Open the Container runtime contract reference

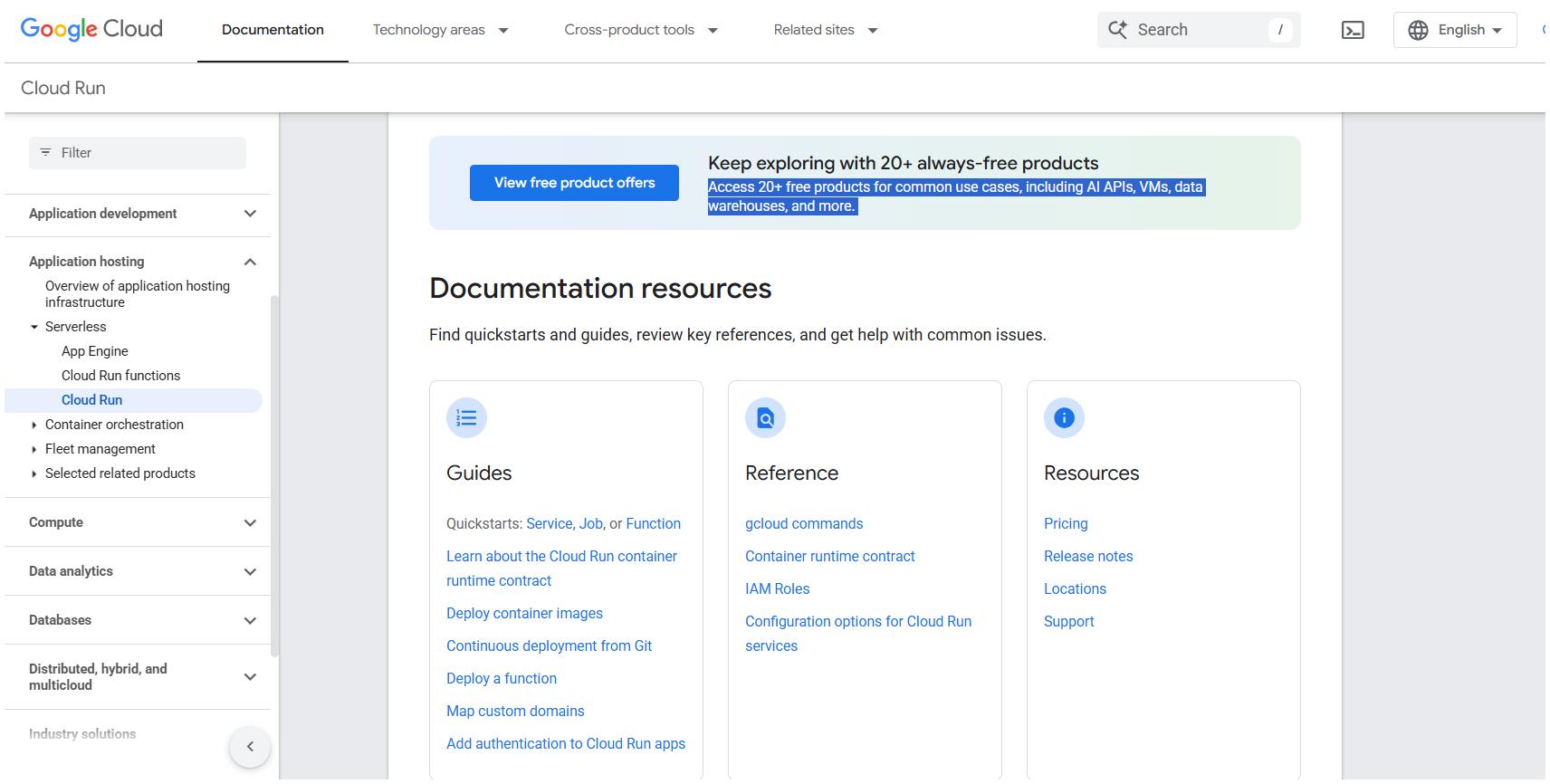tap(830, 556)
